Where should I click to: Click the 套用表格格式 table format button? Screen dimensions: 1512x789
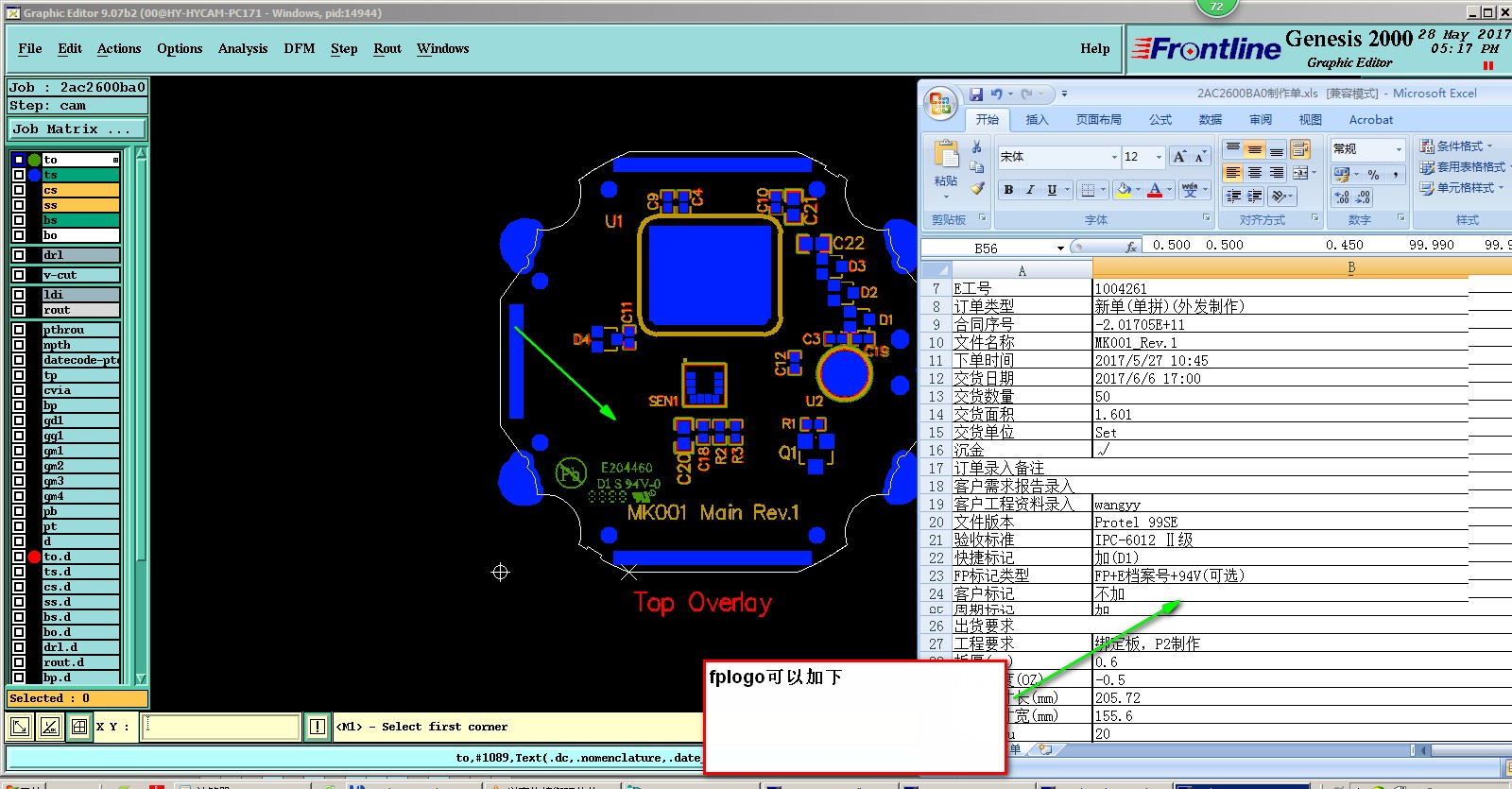coord(1463,167)
